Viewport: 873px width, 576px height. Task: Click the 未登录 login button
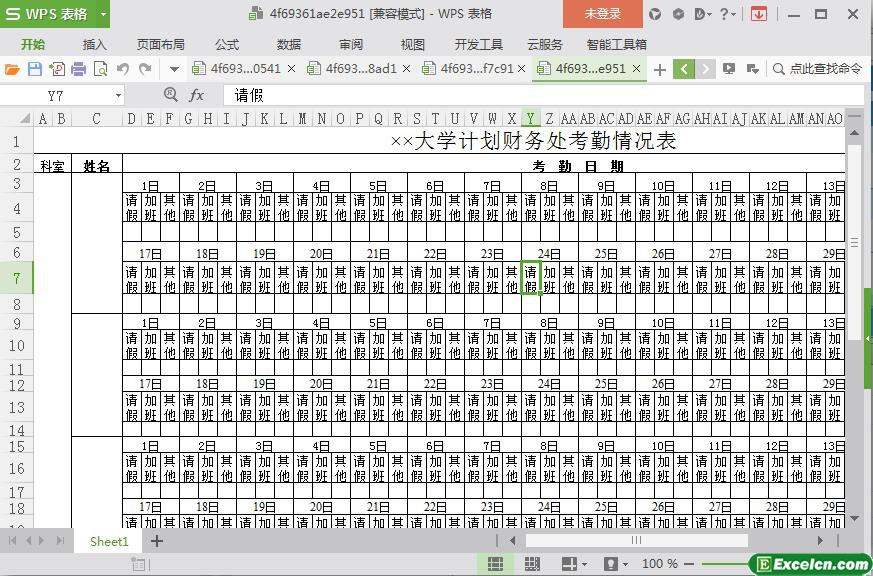tap(603, 14)
